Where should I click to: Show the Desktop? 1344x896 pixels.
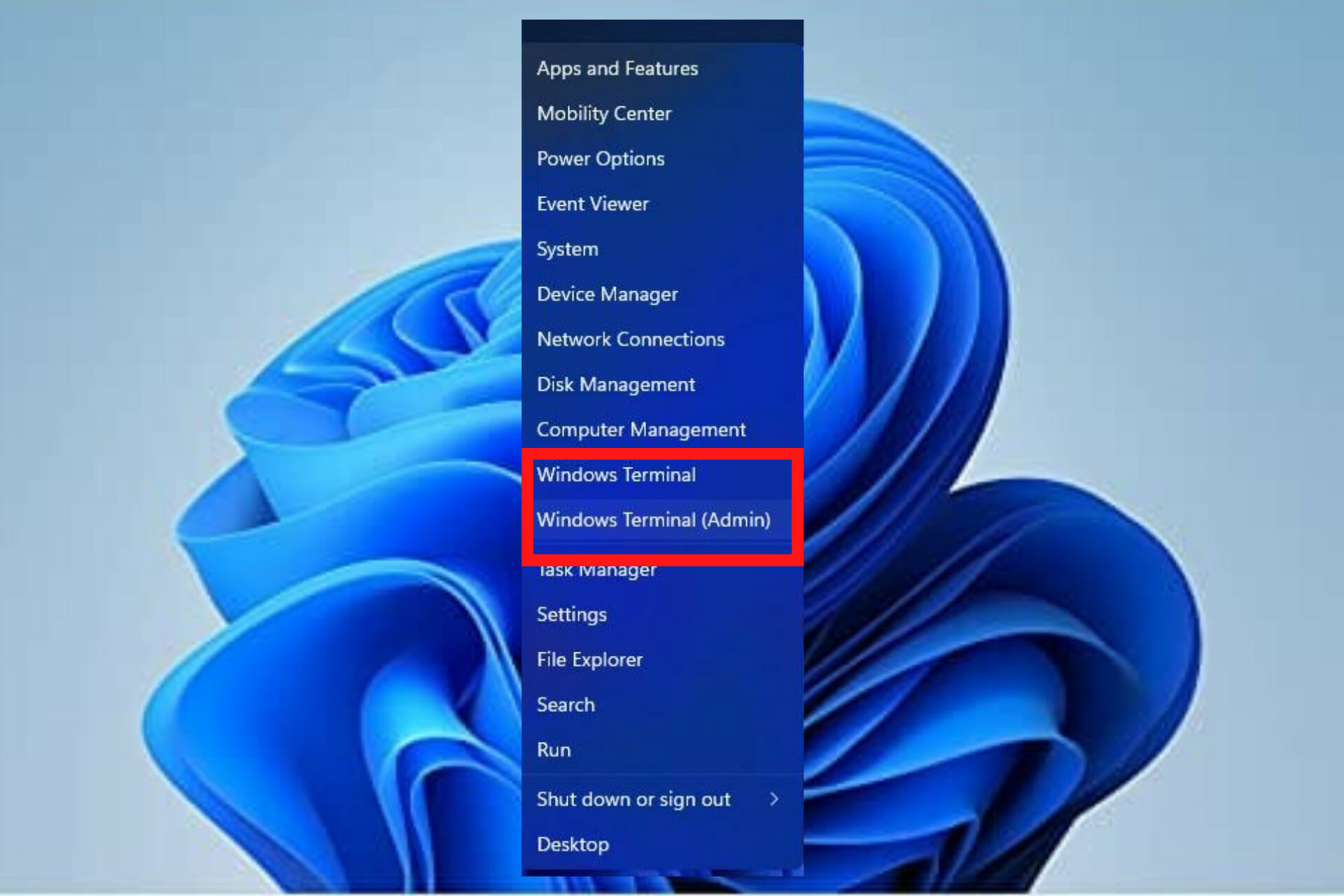tap(662, 844)
